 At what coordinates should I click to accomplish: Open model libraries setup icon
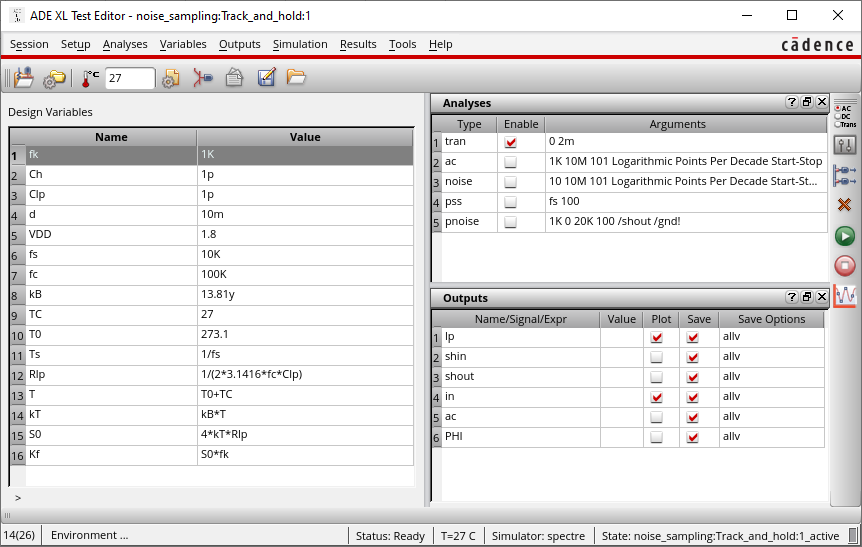170,78
